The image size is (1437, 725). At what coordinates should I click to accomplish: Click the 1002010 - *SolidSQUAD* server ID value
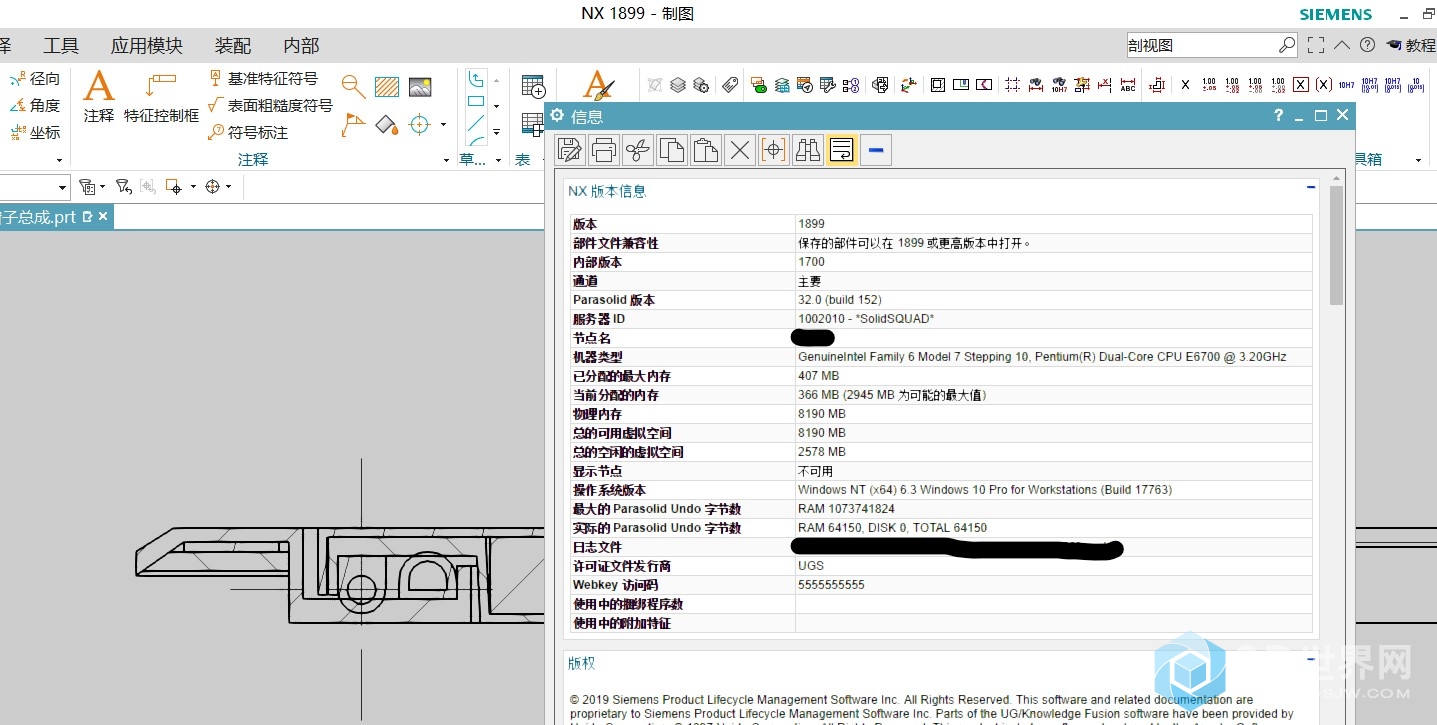[866, 318]
